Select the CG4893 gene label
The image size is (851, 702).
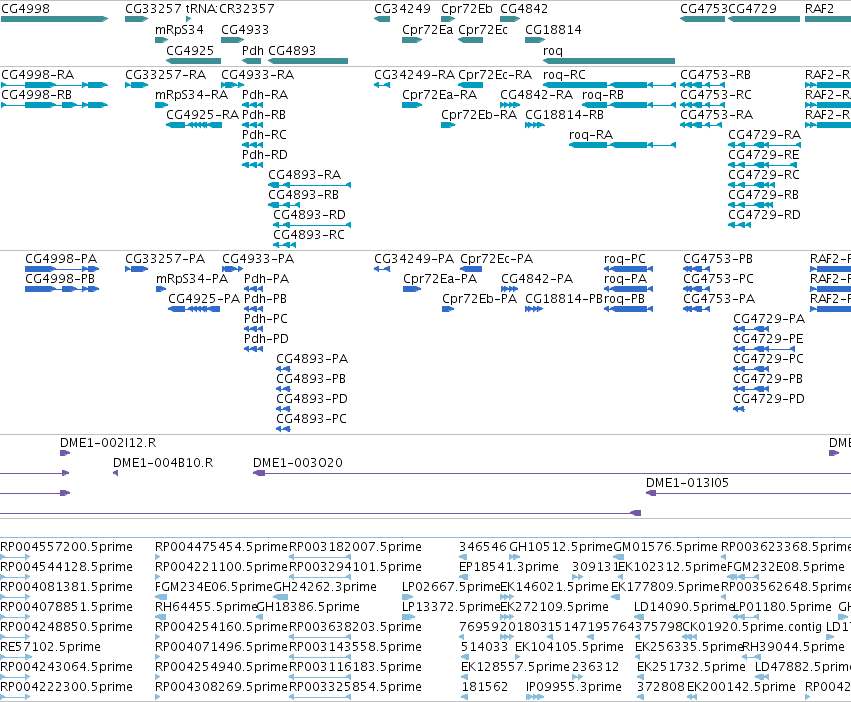point(292,50)
